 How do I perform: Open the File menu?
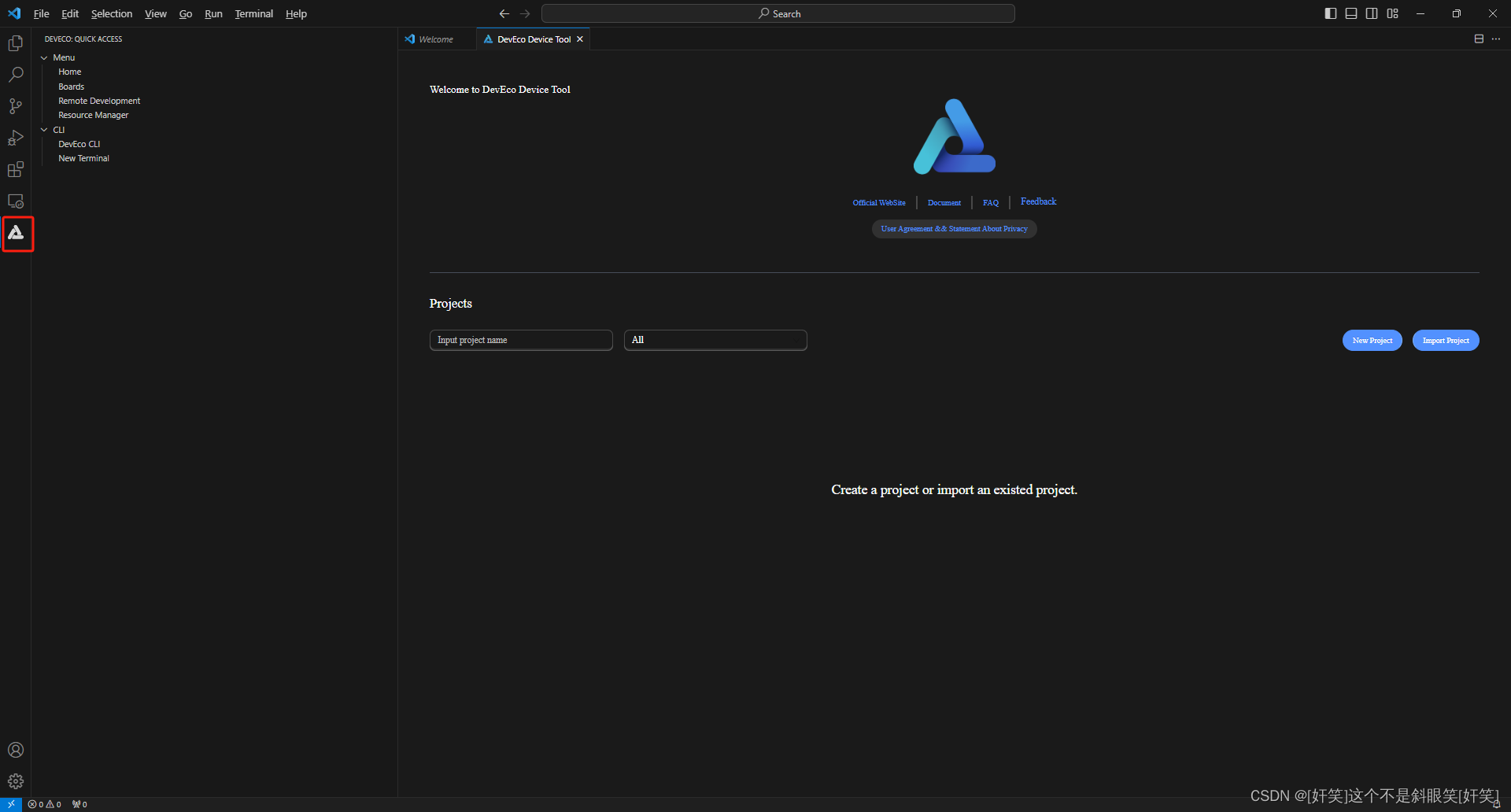coord(41,13)
